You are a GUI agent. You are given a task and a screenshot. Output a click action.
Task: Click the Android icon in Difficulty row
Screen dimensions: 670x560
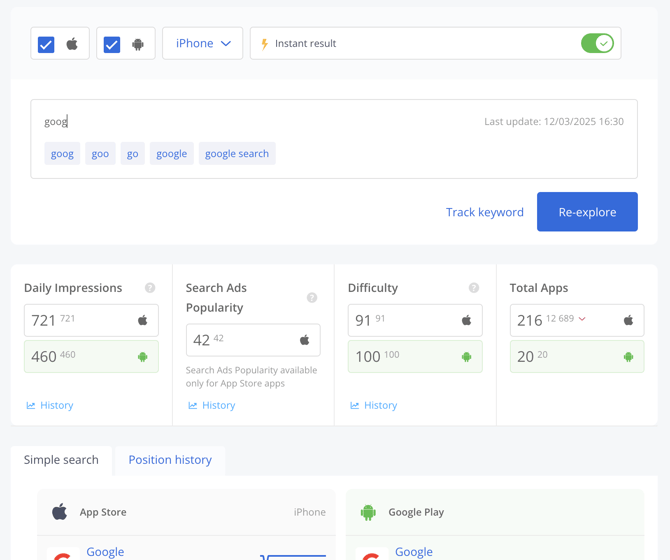pos(466,357)
